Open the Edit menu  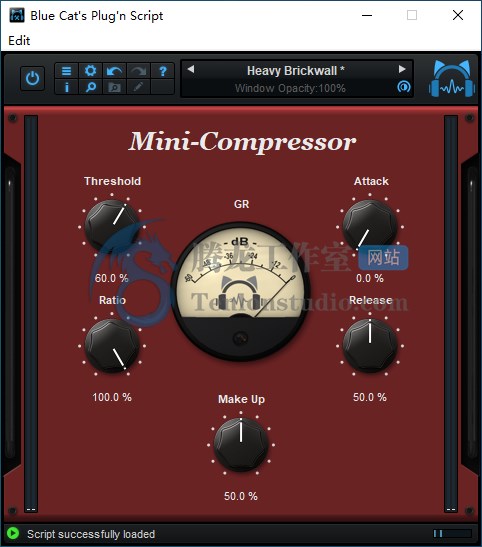[x=19, y=40]
